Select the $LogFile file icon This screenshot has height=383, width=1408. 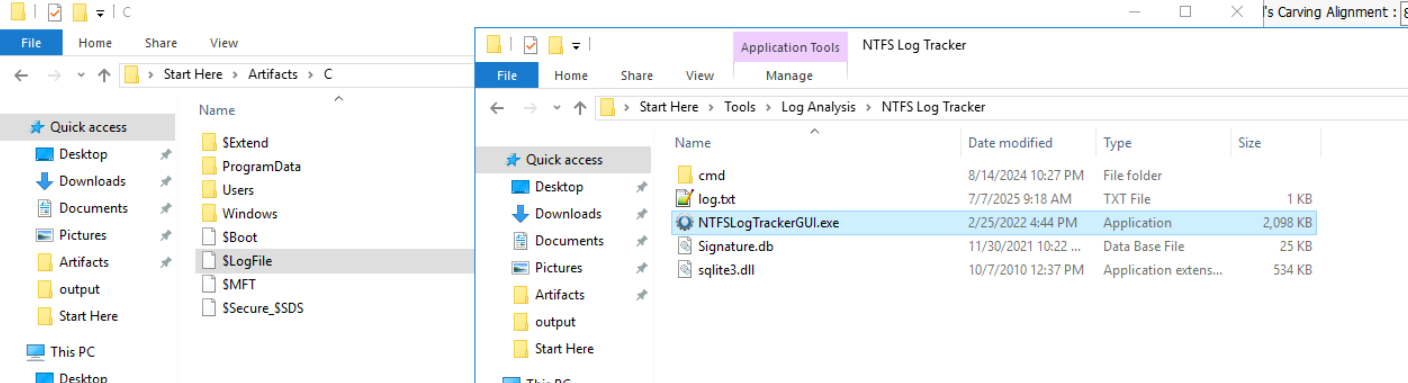coord(208,261)
